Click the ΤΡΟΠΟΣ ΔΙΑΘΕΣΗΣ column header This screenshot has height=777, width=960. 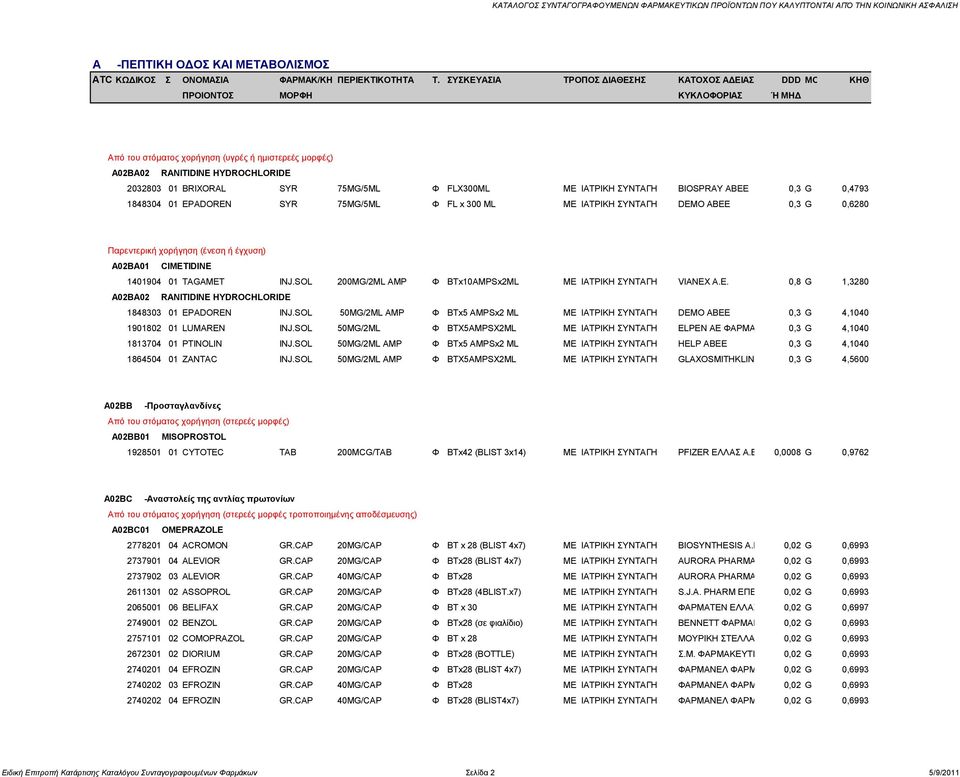pyautogui.click(x=604, y=80)
